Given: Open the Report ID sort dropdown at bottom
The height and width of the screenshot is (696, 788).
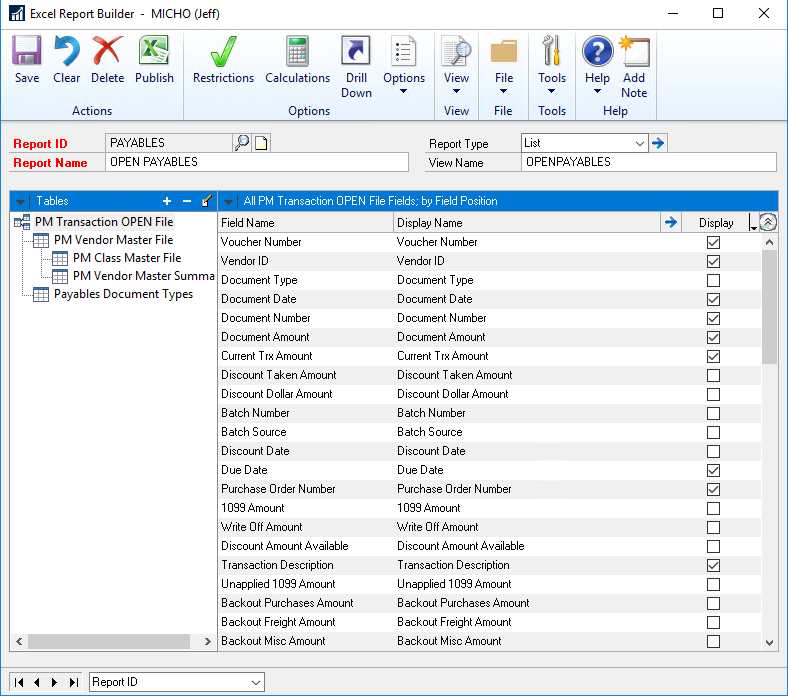Looking at the screenshot, I should click(256, 682).
